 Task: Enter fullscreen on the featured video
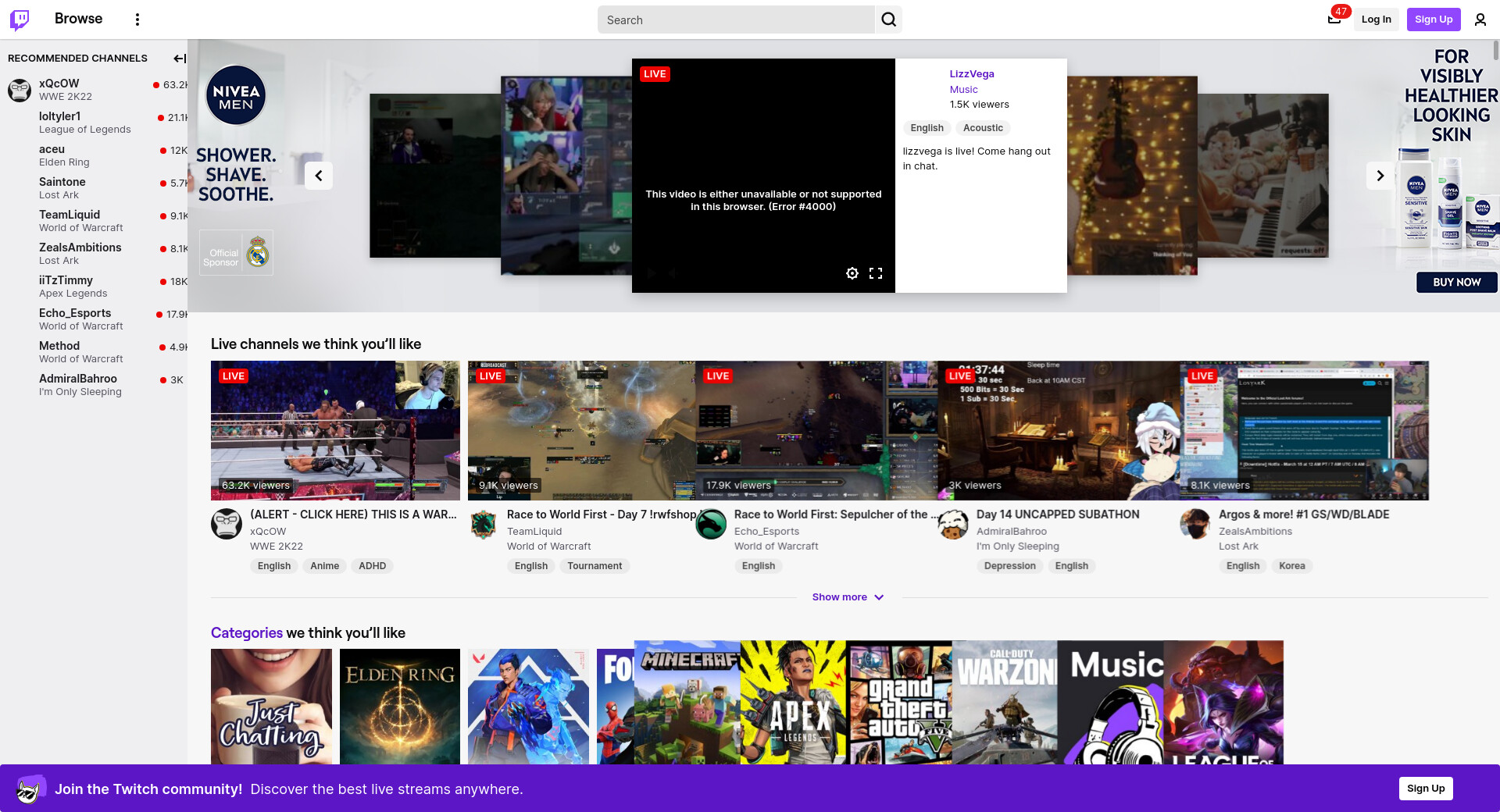tap(876, 273)
